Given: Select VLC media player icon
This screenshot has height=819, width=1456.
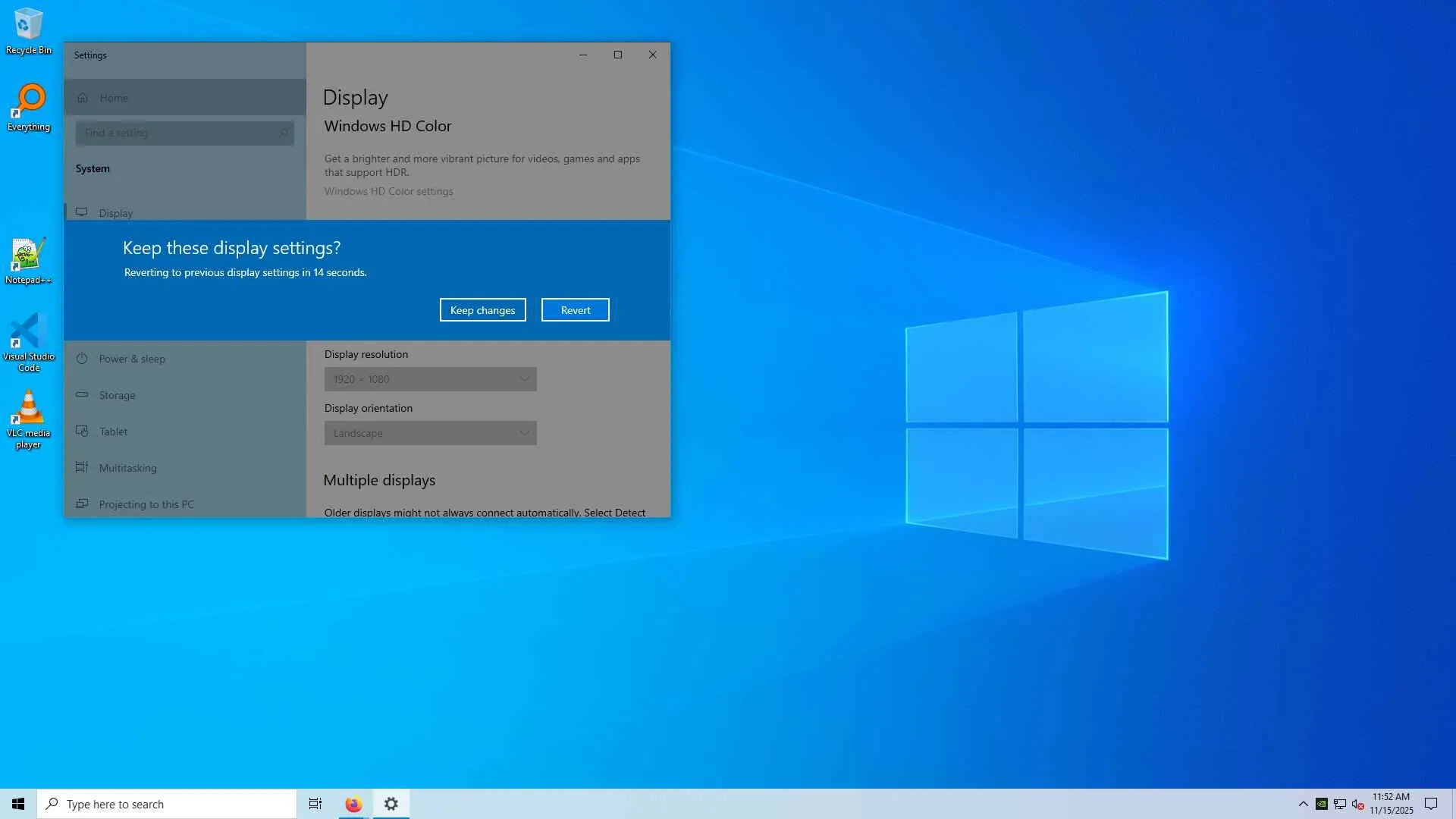Looking at the screenshot, I should coord(28,409).
